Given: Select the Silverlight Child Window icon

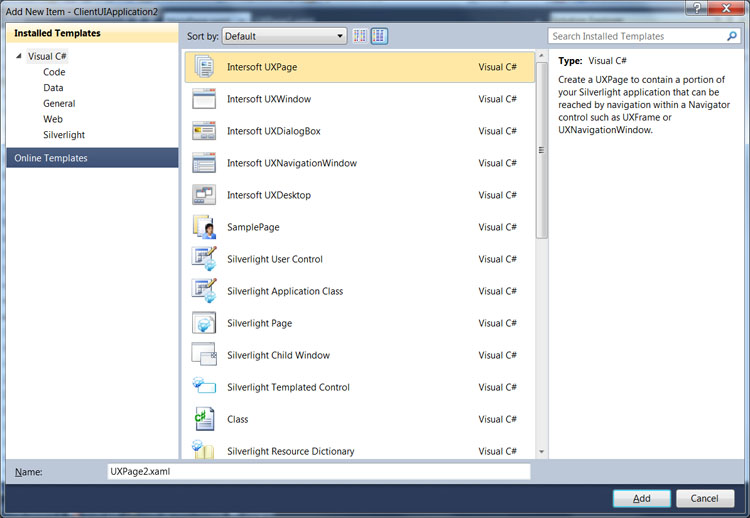Looking at the screenshot, I should point(204,355).
